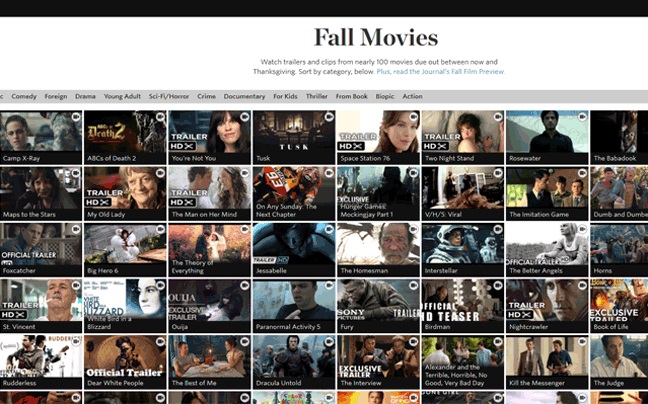Click the video camera icon on Fury tile
The height and width of the screenshot is (404, 648).
(x=413, y=285)
